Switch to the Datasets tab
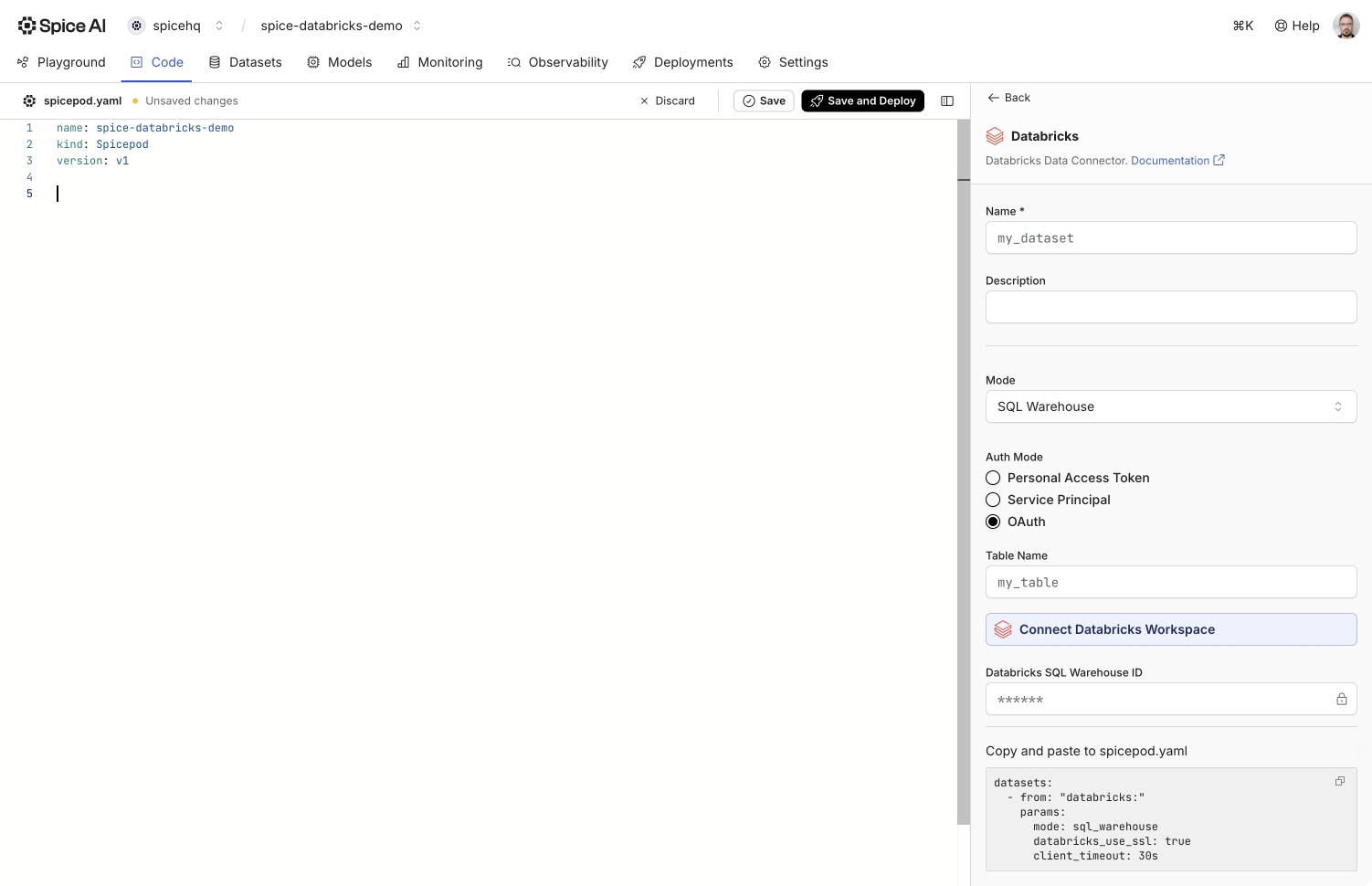The height and width of the screenshot is (886, 1372). [246, 62]
